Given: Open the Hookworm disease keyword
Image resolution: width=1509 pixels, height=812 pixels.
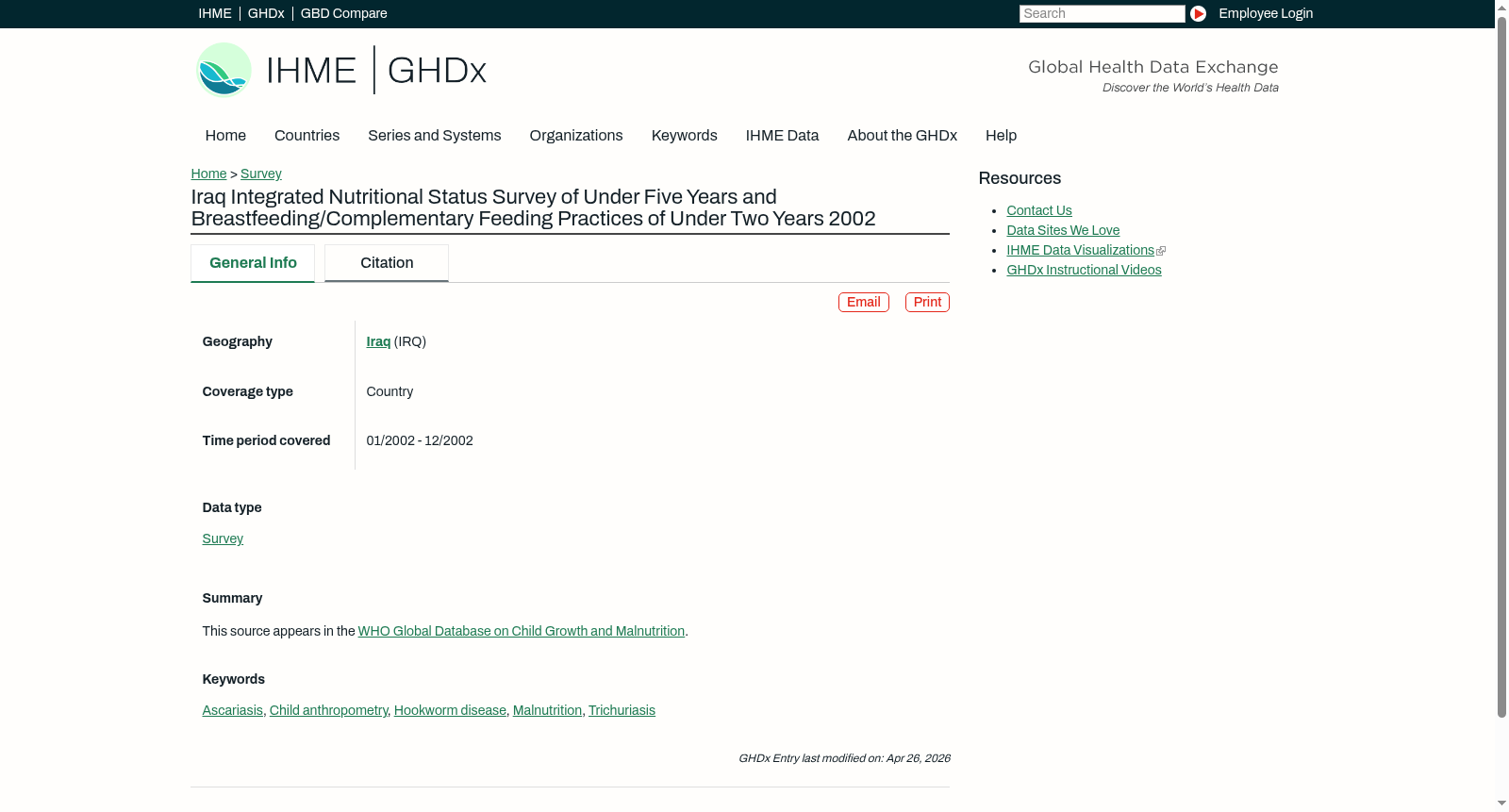Looking at the screenshot, I should tap(450, 710).
